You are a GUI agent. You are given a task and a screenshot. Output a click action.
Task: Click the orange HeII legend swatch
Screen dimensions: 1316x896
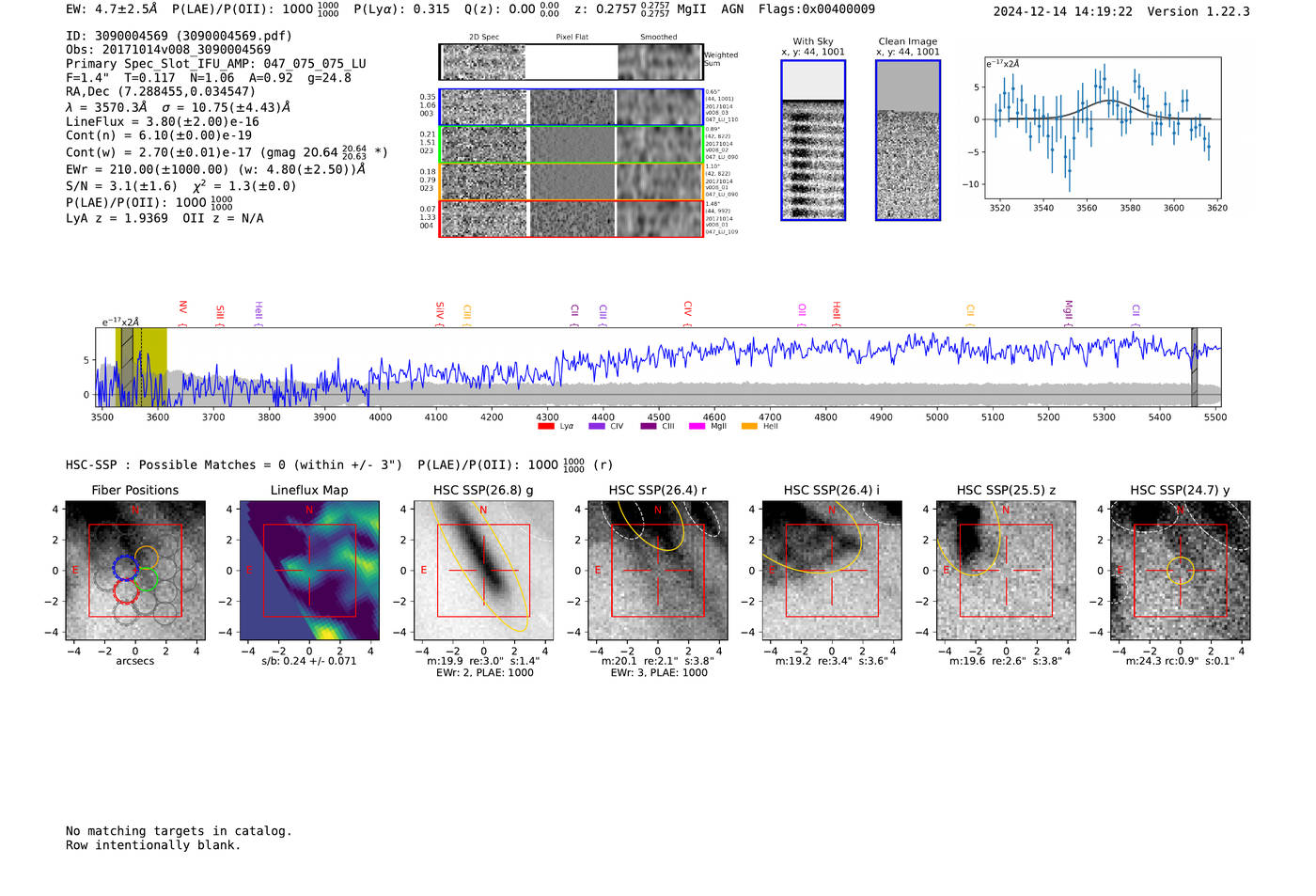[x=749, y=427]
